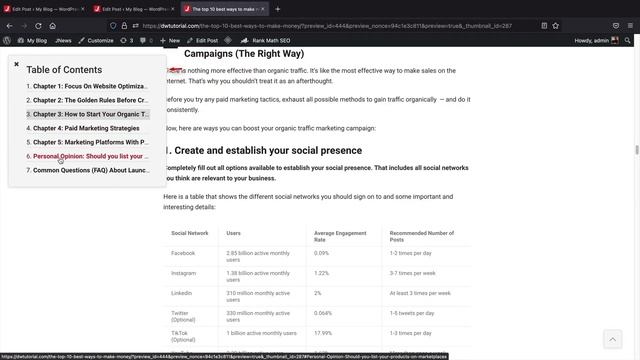The height and width of the screenshot is (360, 640).
Task: Open the updates counter in admin bar
Action: click(127, 40)
